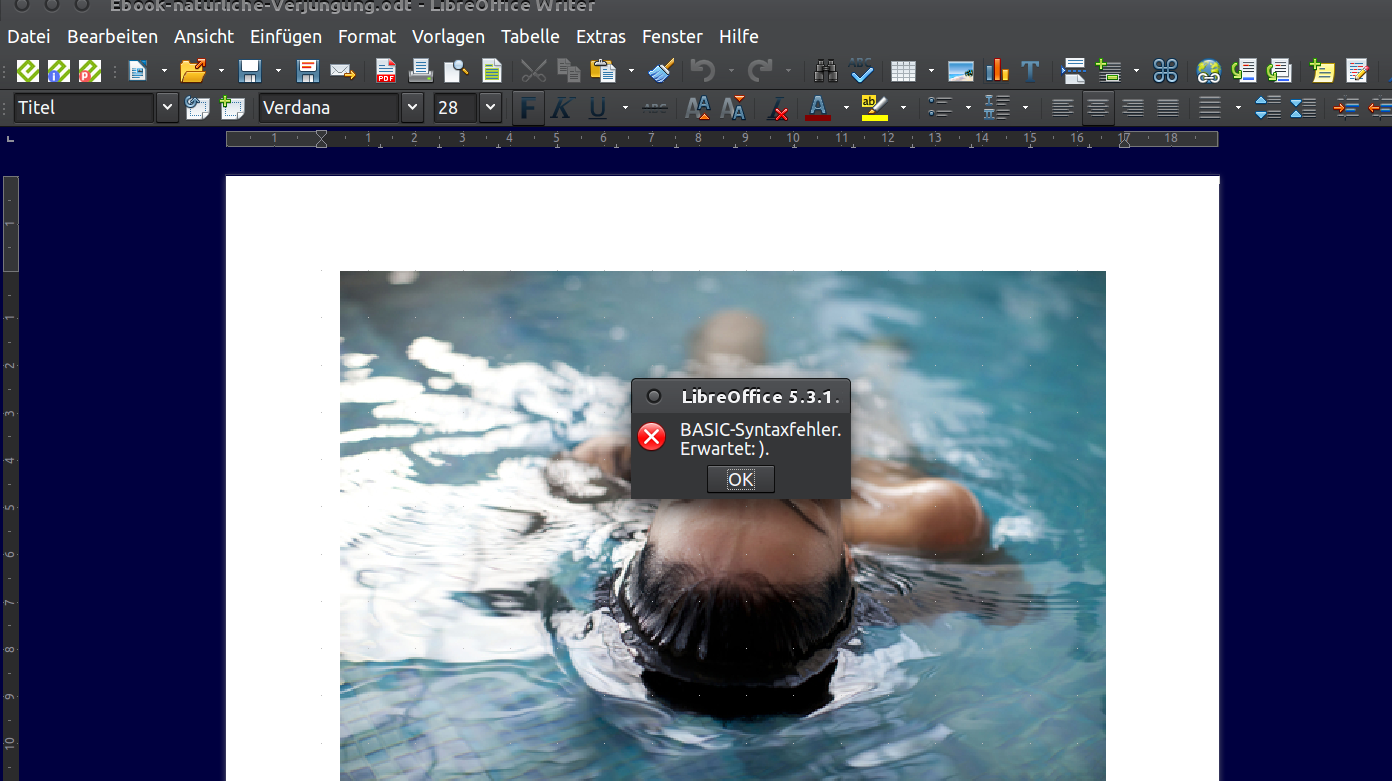Open the Datei menu
Viewport: 1392px width, 781px height.
coord(28,36)
